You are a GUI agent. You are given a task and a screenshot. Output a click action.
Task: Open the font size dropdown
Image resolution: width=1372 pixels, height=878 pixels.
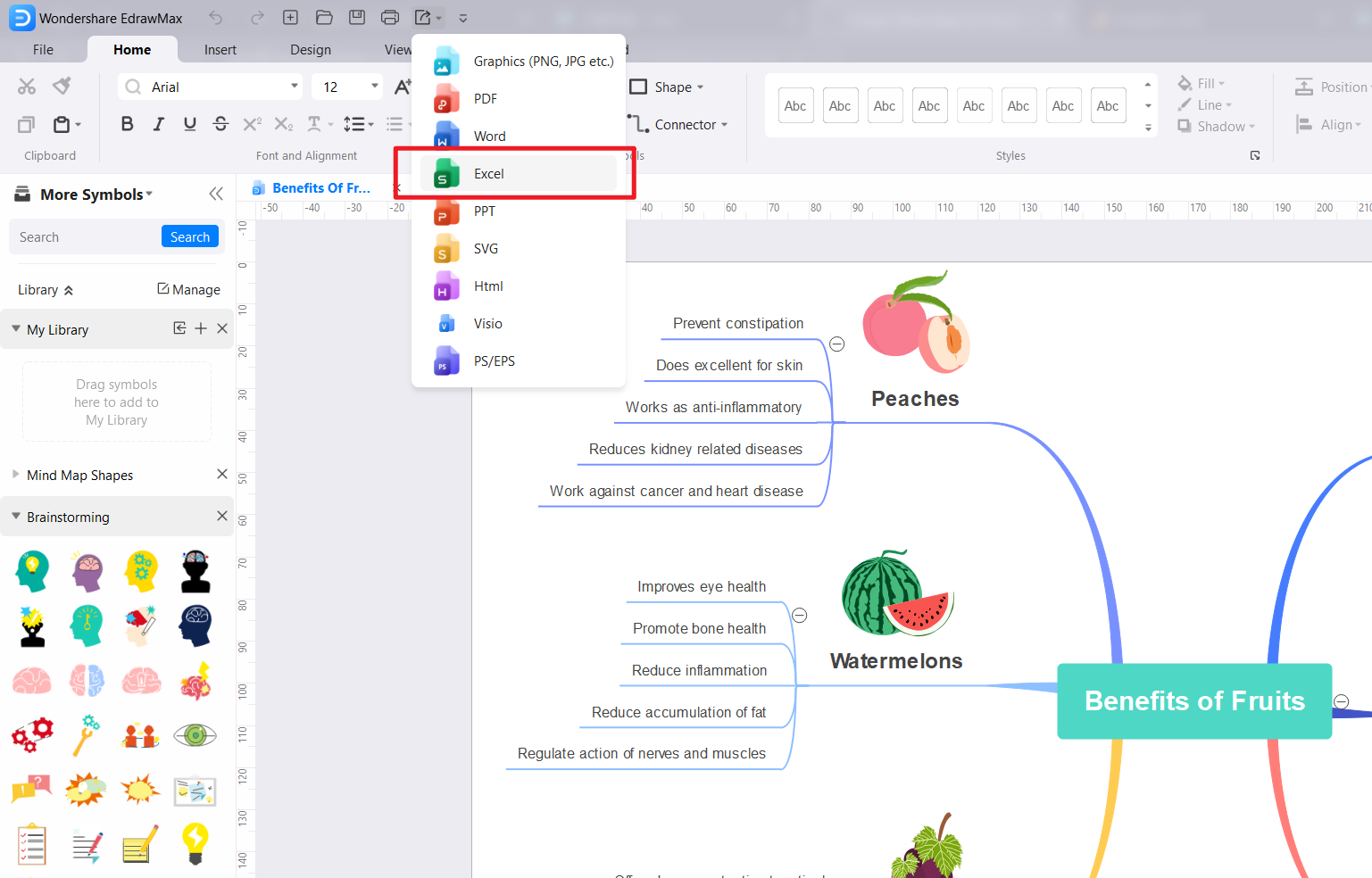[x=375, y=87]
